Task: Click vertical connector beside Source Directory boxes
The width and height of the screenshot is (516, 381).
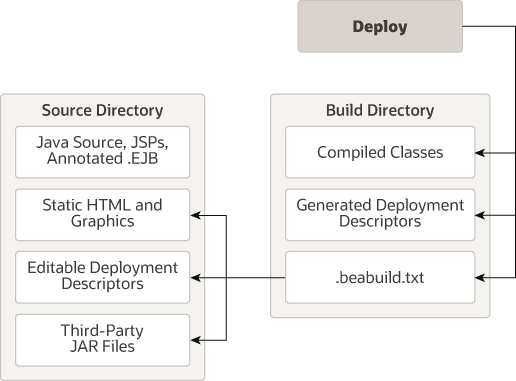Action: pyautogui.click(x=226, y=278)
